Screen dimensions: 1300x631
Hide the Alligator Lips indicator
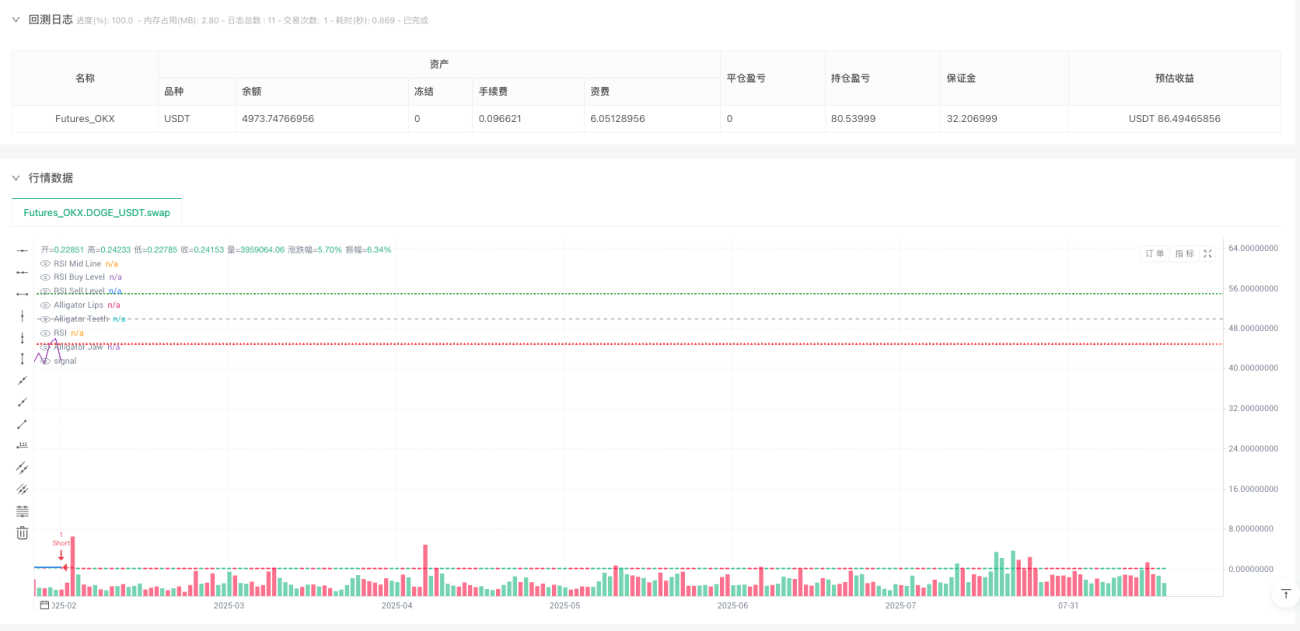tap(45, 305)
